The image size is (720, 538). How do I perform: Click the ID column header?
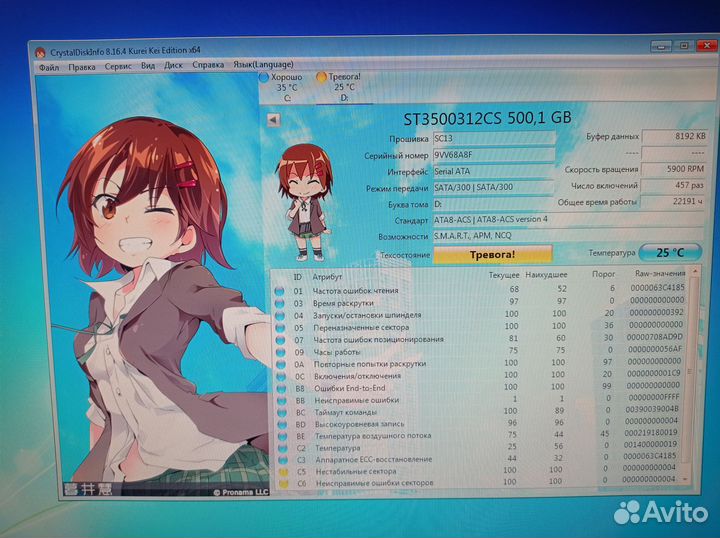click(x=298, y=277)
